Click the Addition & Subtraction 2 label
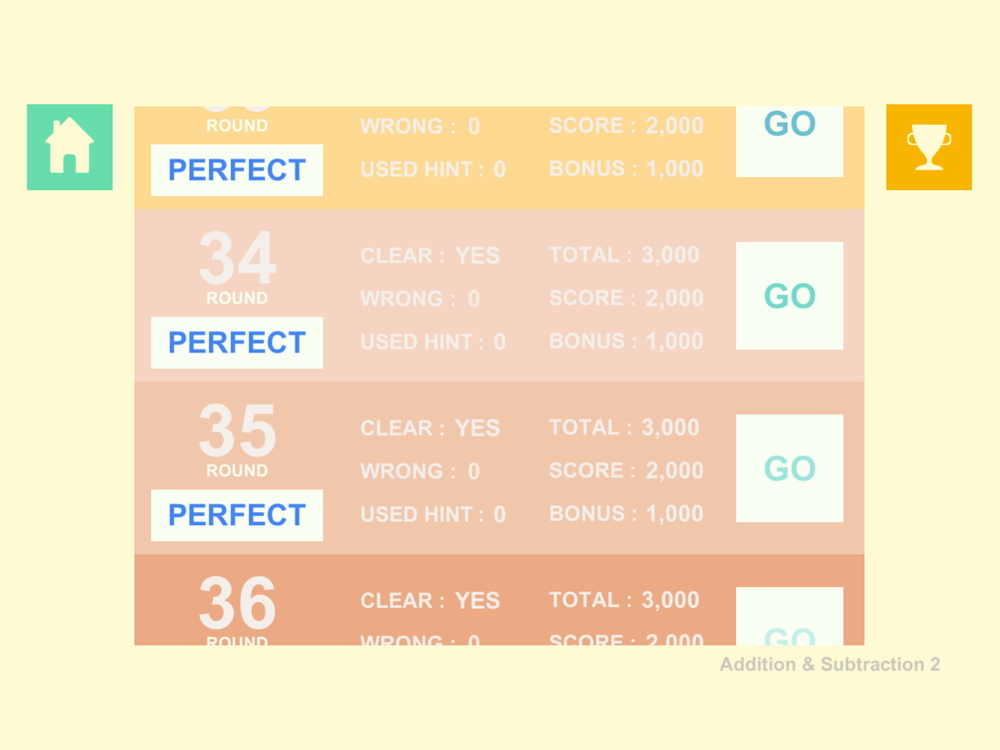1000x750 pixels. 830,665
